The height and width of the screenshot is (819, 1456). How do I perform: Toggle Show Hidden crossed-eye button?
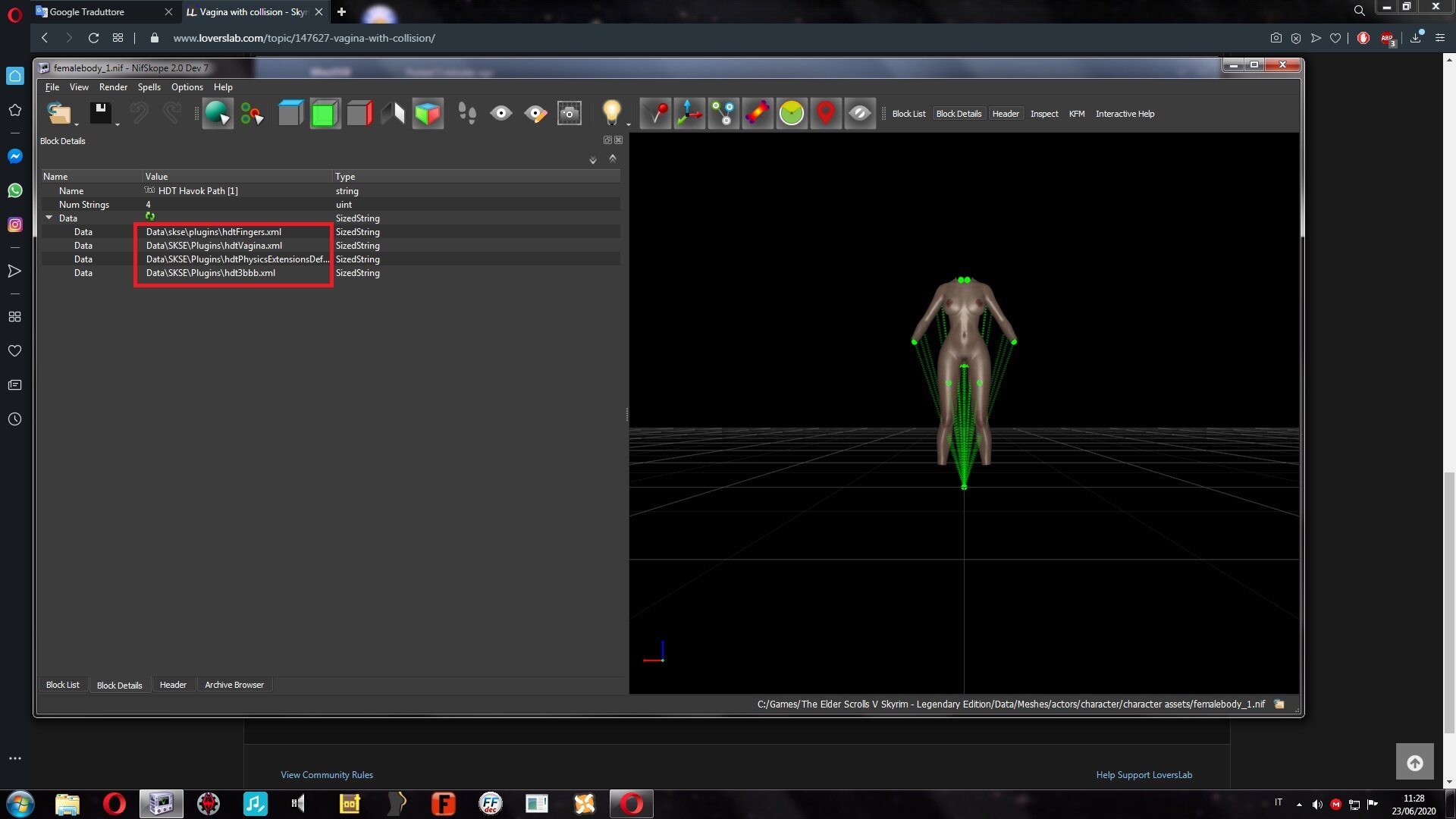coord(860,114)
